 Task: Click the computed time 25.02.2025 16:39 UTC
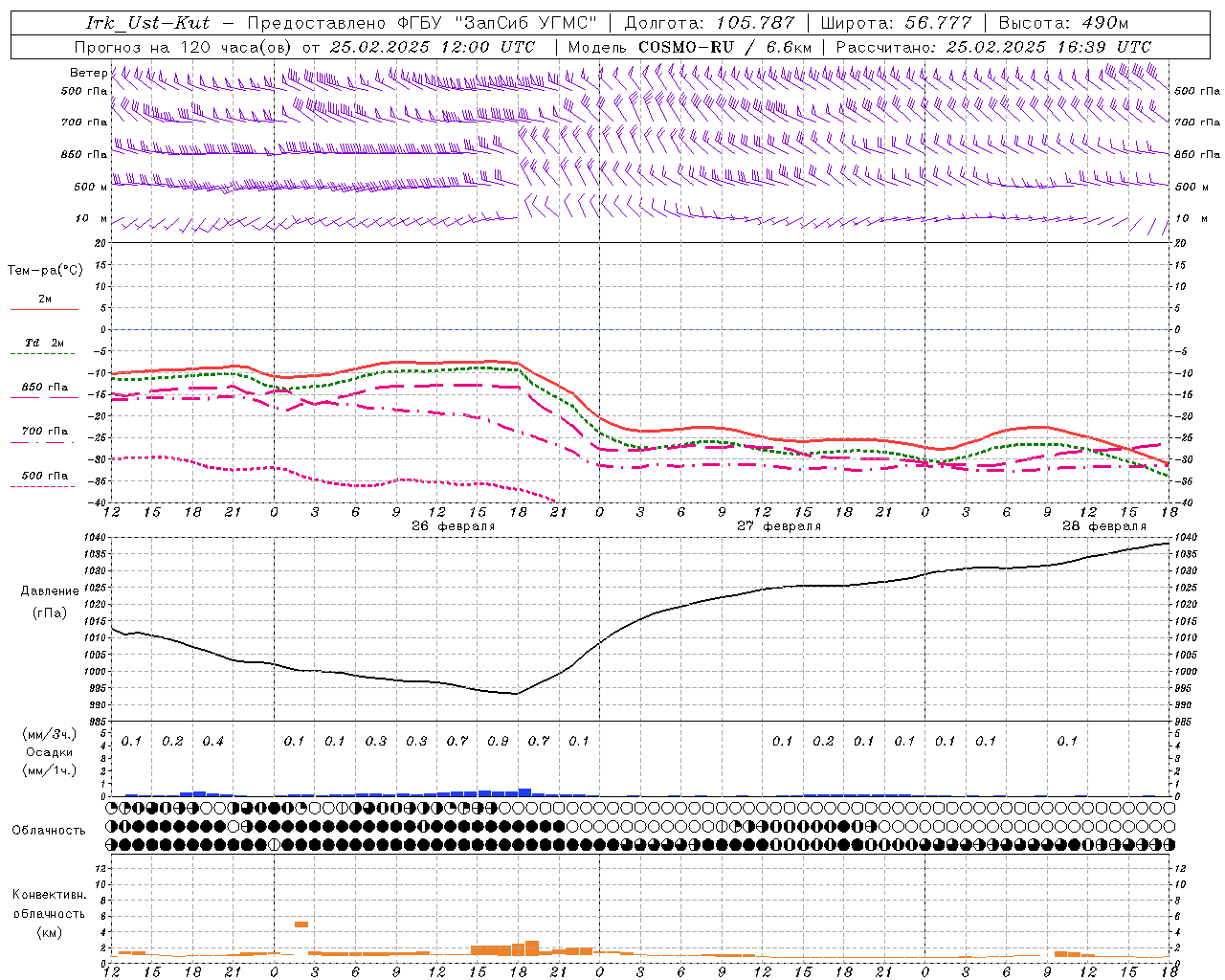1049,47
